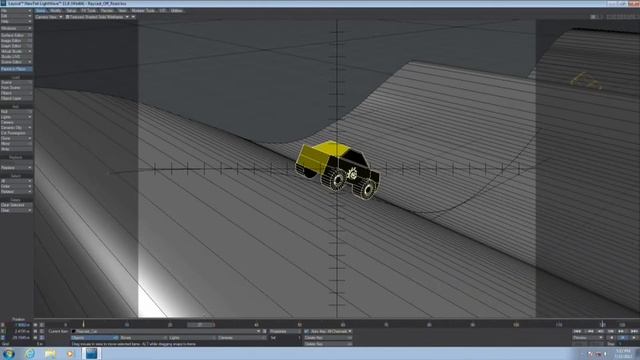The height and width of the screenshot is (360, 640).
Task: Select Cameras edit mode
Action: point(241,338)
